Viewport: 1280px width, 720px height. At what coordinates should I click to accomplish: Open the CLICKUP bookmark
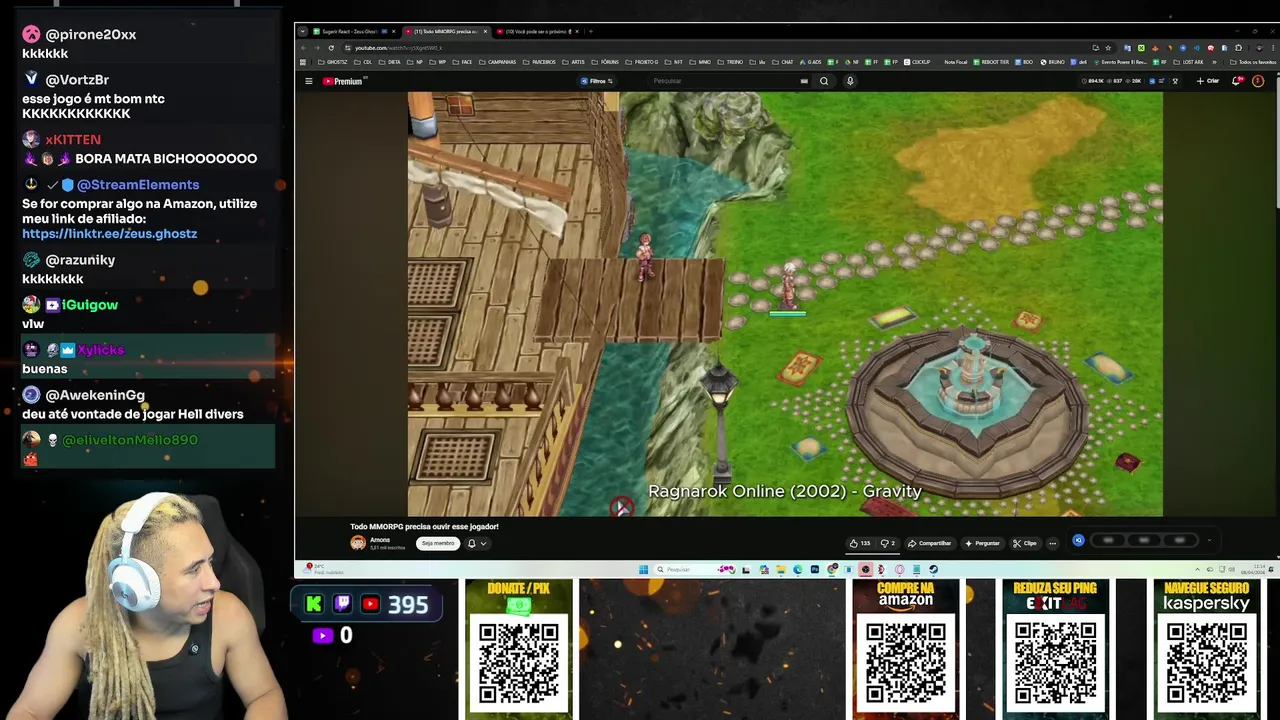point(917,62)
